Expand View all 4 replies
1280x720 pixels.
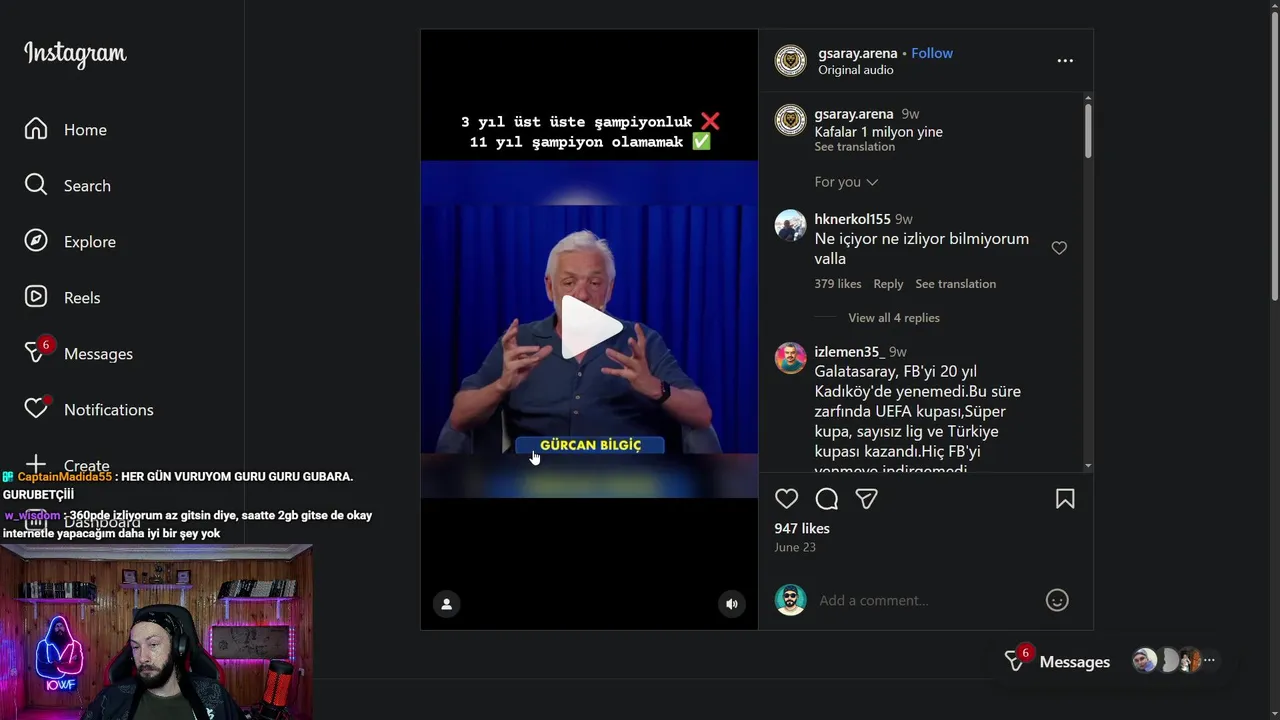click(x=894, y=318)
